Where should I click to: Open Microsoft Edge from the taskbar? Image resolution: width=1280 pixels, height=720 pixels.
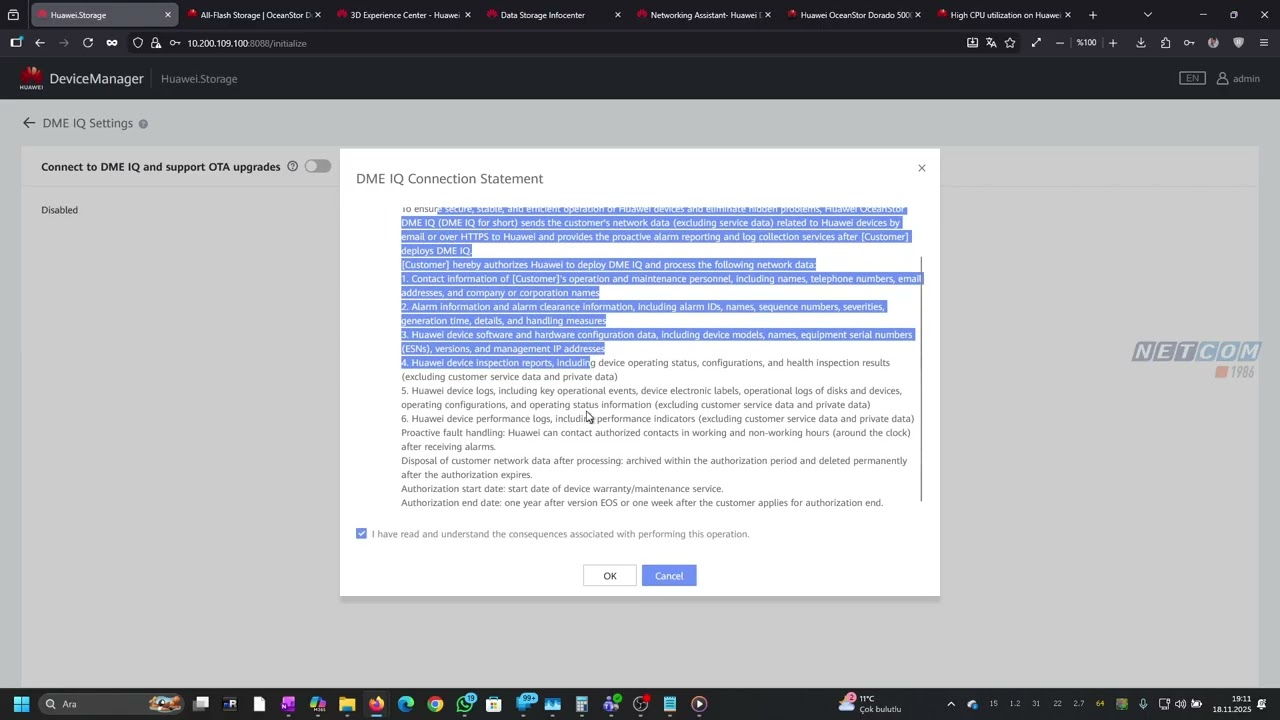pos(406,704)
